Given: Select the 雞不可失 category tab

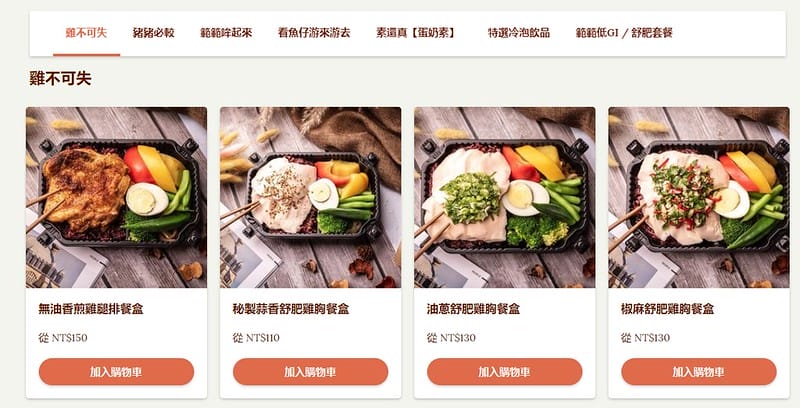Looking at the screenshot, I should point(86,33).
